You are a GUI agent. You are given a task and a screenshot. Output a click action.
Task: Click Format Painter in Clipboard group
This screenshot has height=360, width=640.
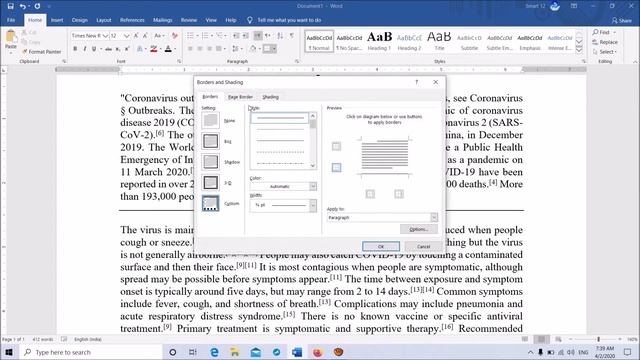[41, 52]
